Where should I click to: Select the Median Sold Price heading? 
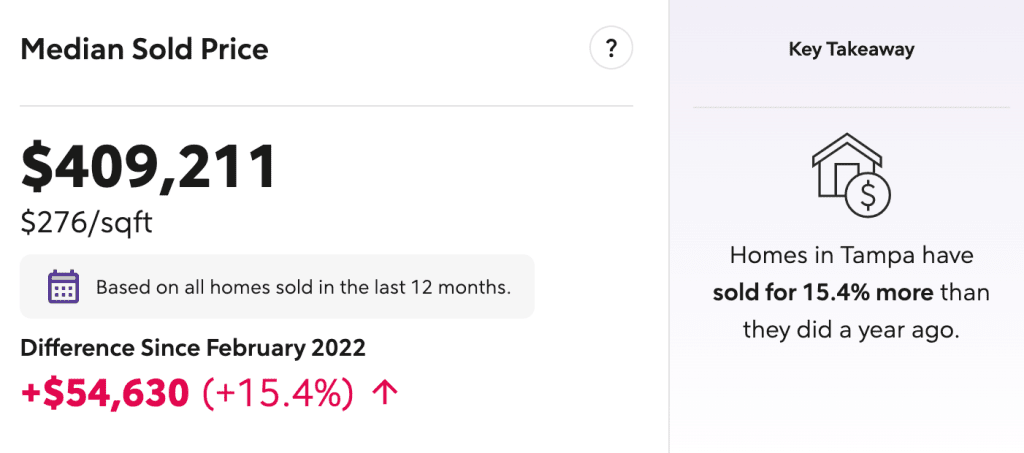tap(144, 50)
